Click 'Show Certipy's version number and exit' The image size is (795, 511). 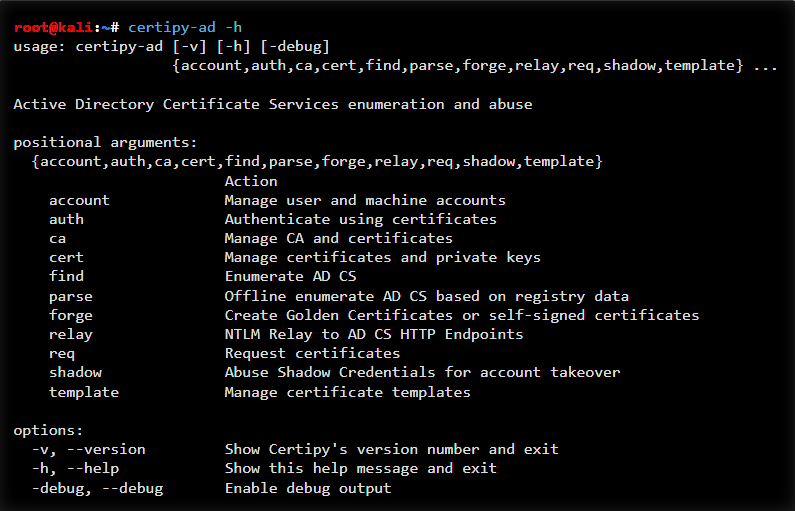point(391,449)
